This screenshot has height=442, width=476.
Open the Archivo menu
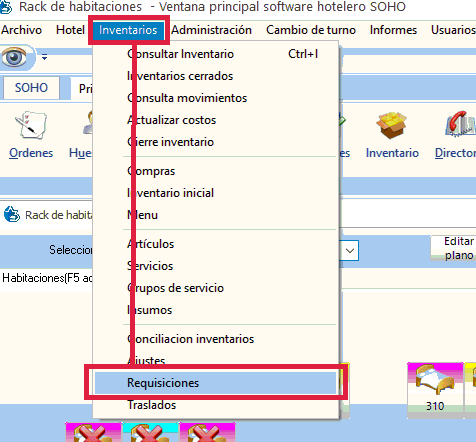(22, 30)
